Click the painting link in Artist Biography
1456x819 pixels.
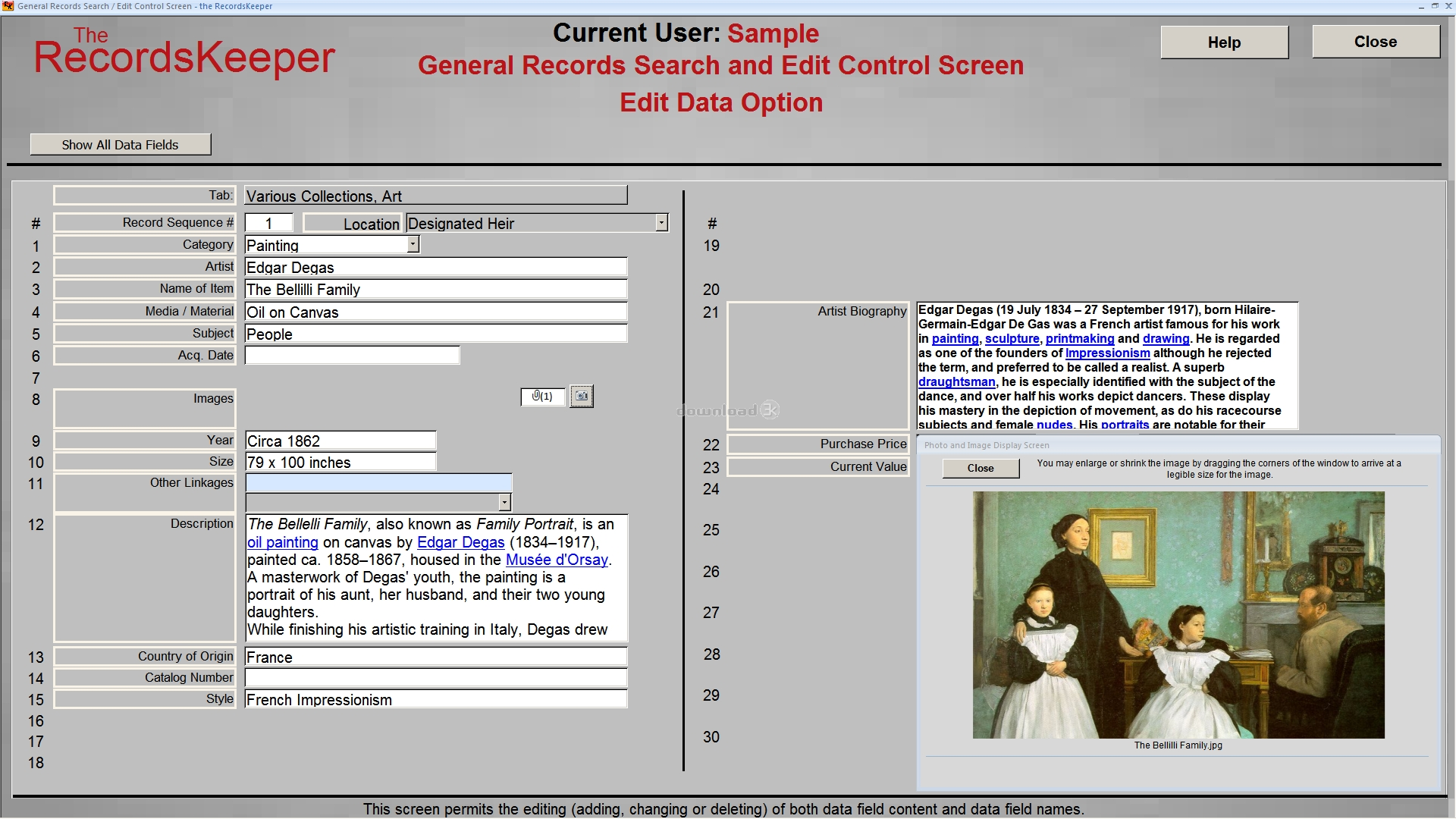955,338
